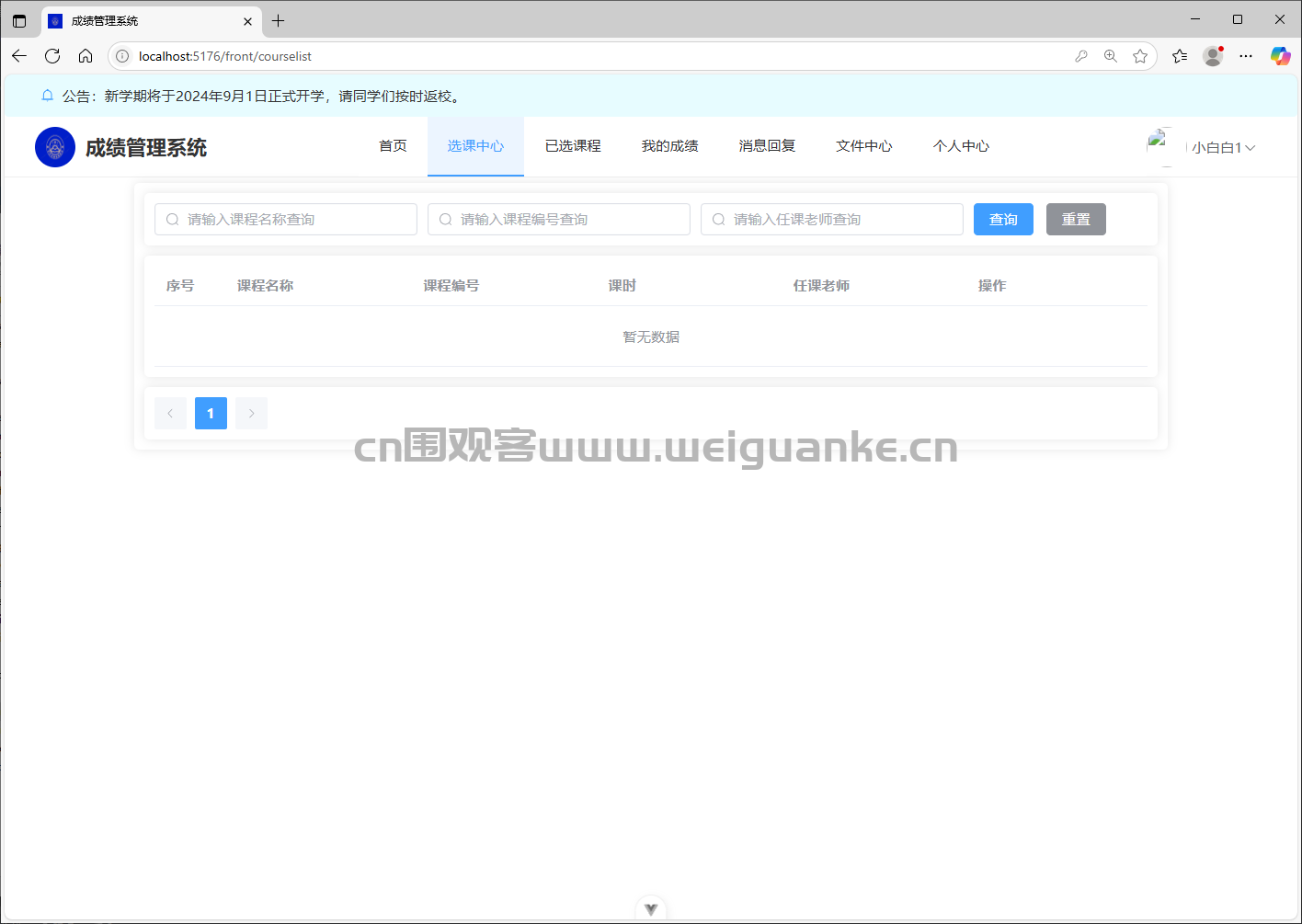
Task: Expand the arrow at the page bottom
Action: click(x=650, y=908)
